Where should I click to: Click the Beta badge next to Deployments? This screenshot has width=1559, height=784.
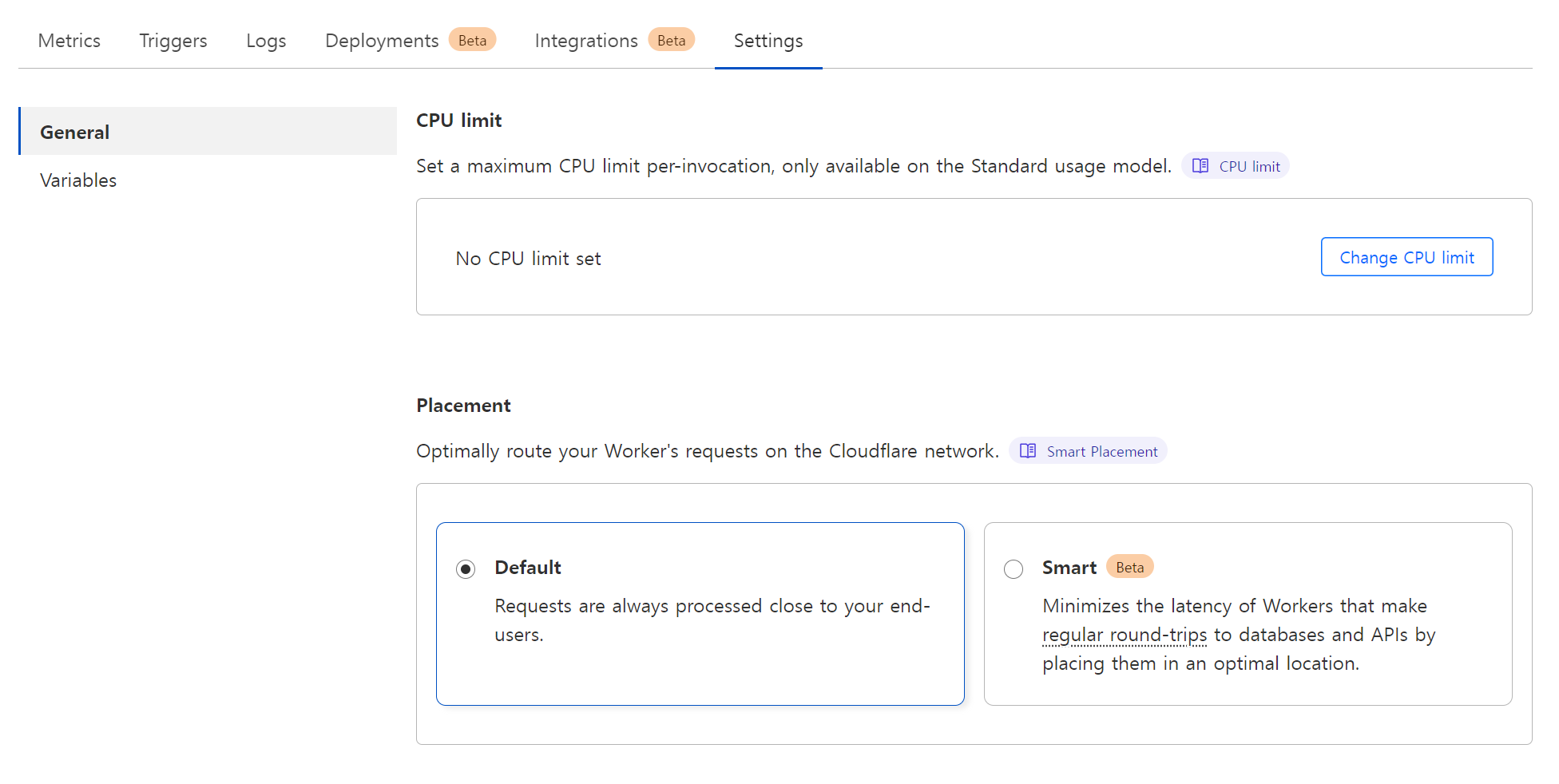tap(472, 39)
